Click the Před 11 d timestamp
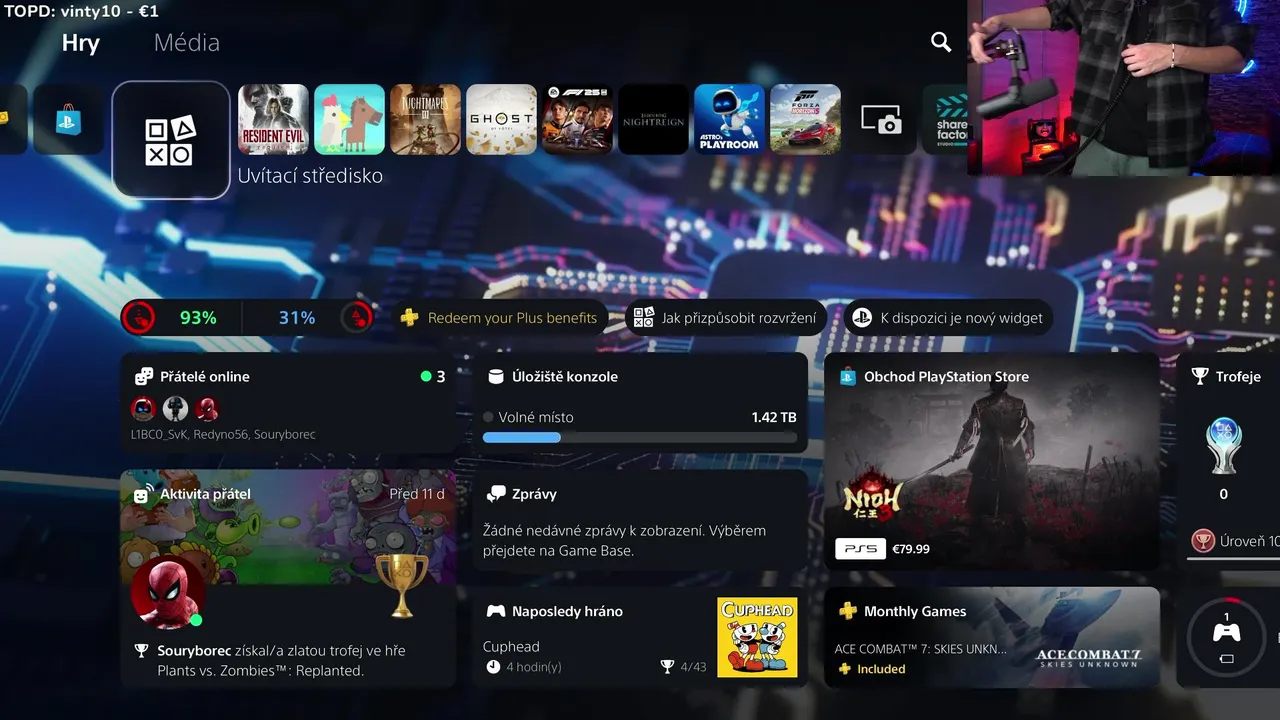The width and height of the screenshot is (1280, 720). [417, 494]
